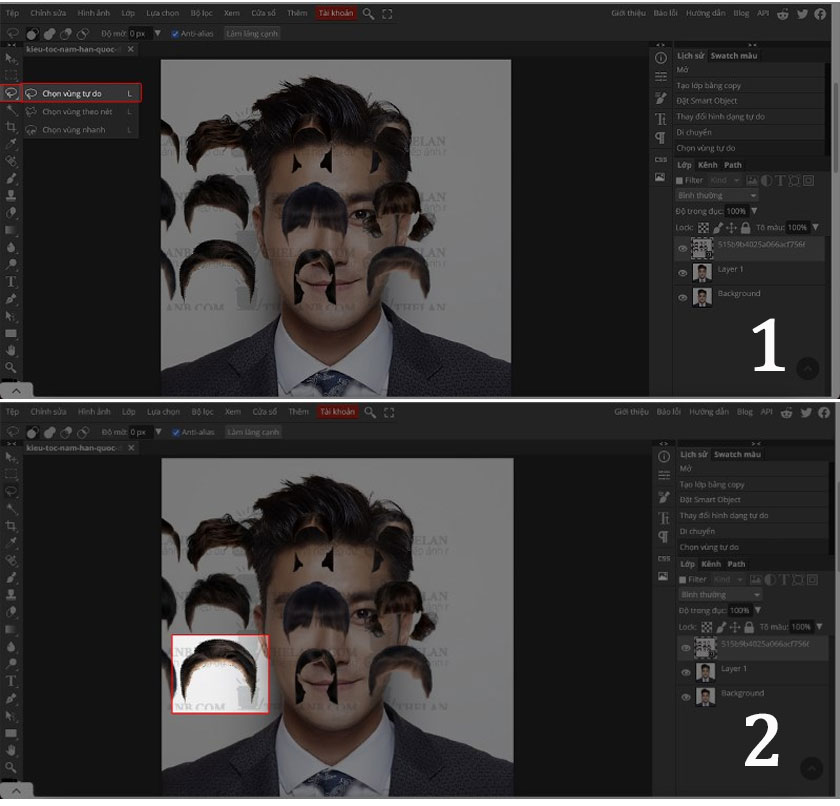The height and width of the screenshot is (806, 840).
Task: Open the Bình thường blend mode dropdown in the top panel
Action: [717, 196]
